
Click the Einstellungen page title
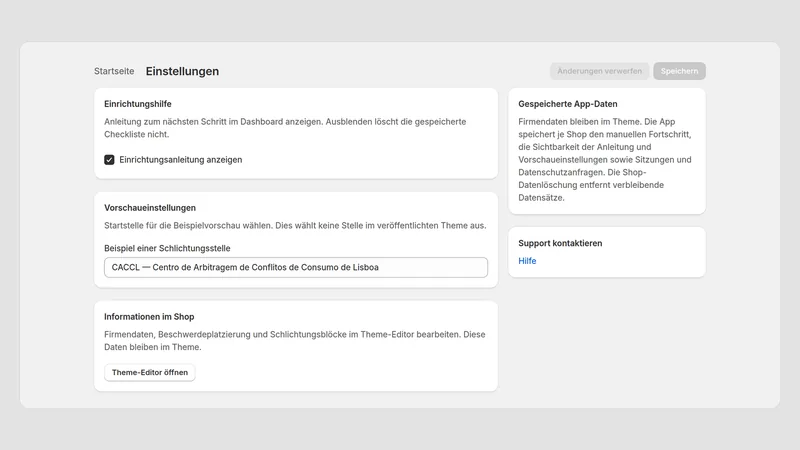pos(182,71)
